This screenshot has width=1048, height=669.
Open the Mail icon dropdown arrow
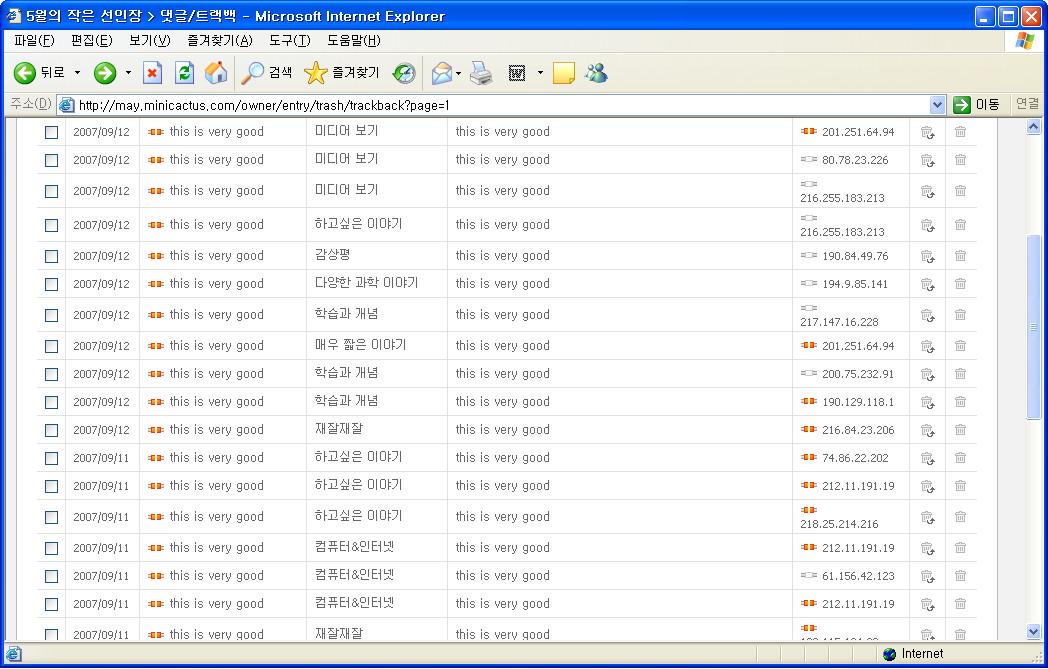[x=458, y=73]
